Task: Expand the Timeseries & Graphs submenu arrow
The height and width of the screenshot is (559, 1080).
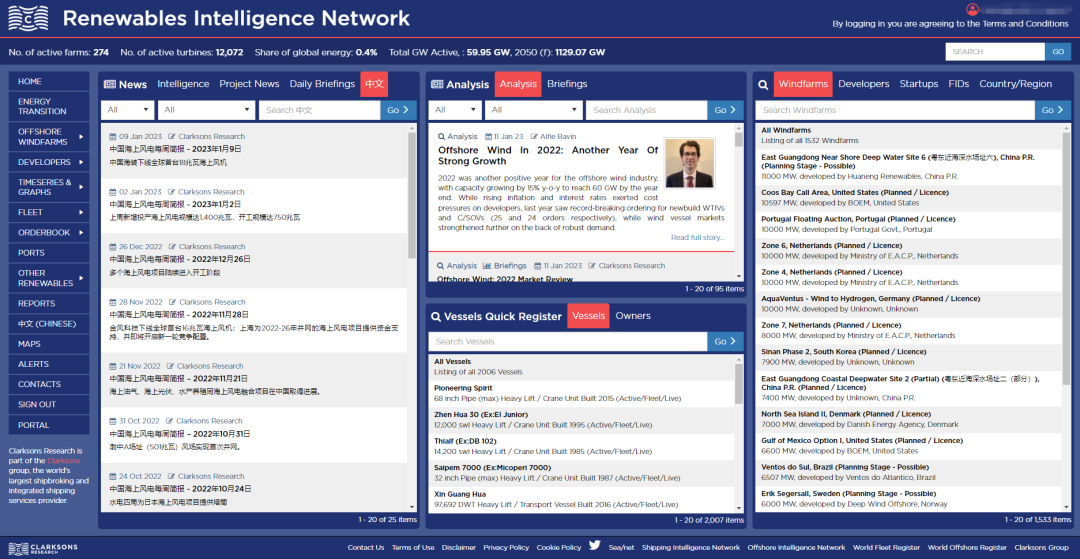Action: (x=81, y=187)
